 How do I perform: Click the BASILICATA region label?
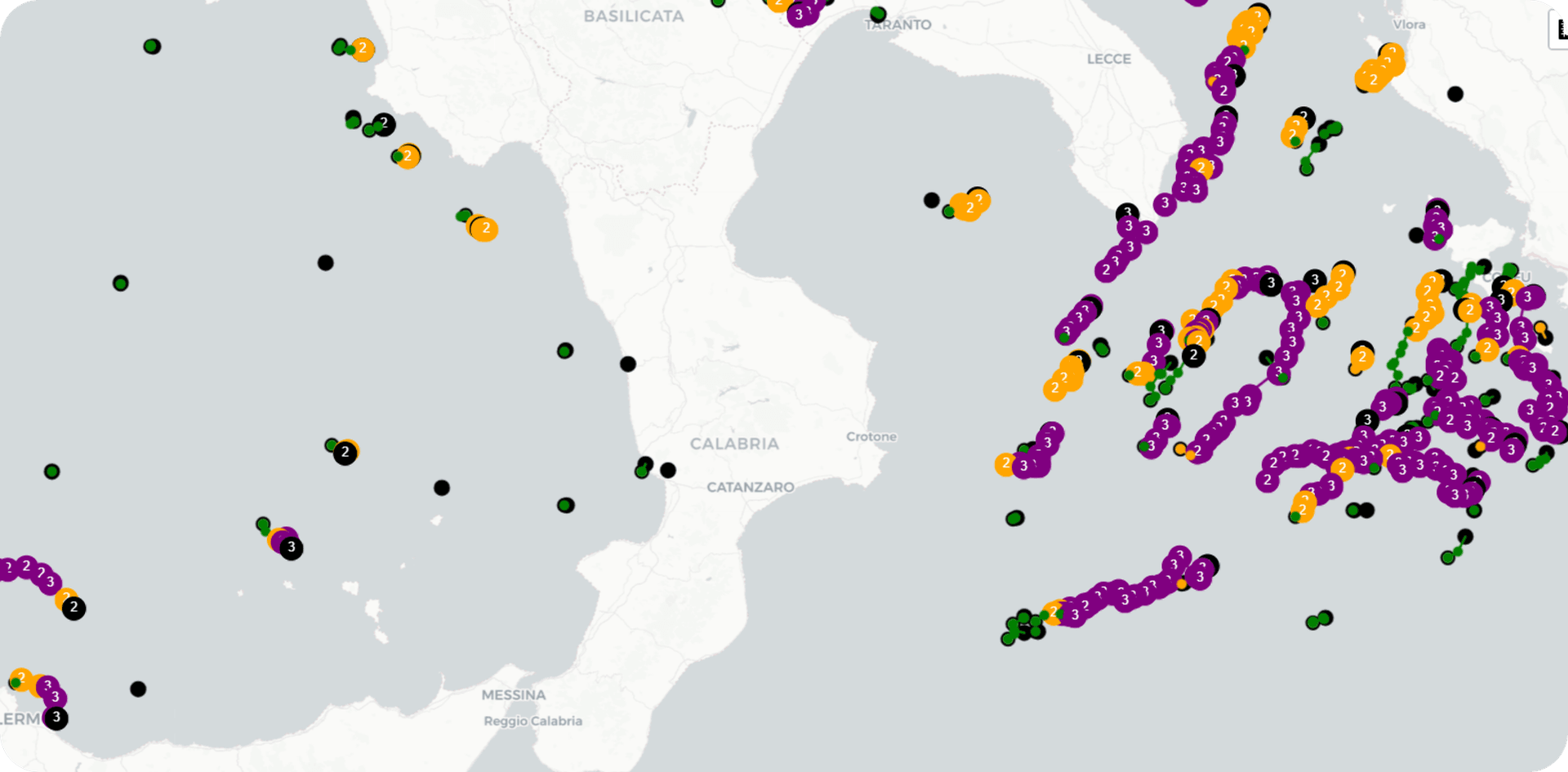[633, 16]
